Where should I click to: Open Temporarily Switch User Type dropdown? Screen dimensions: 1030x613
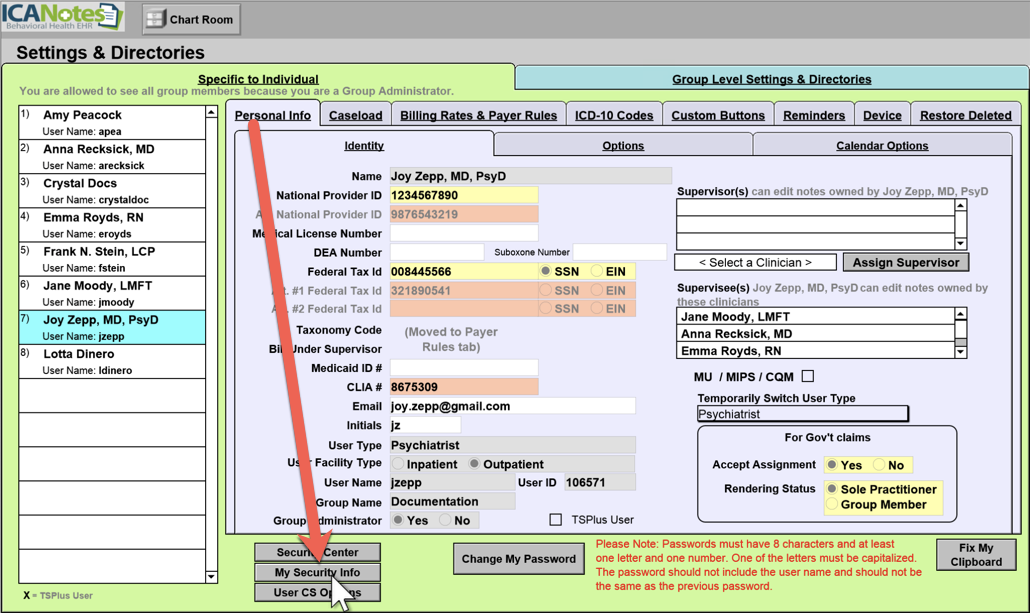click(802, 414)
